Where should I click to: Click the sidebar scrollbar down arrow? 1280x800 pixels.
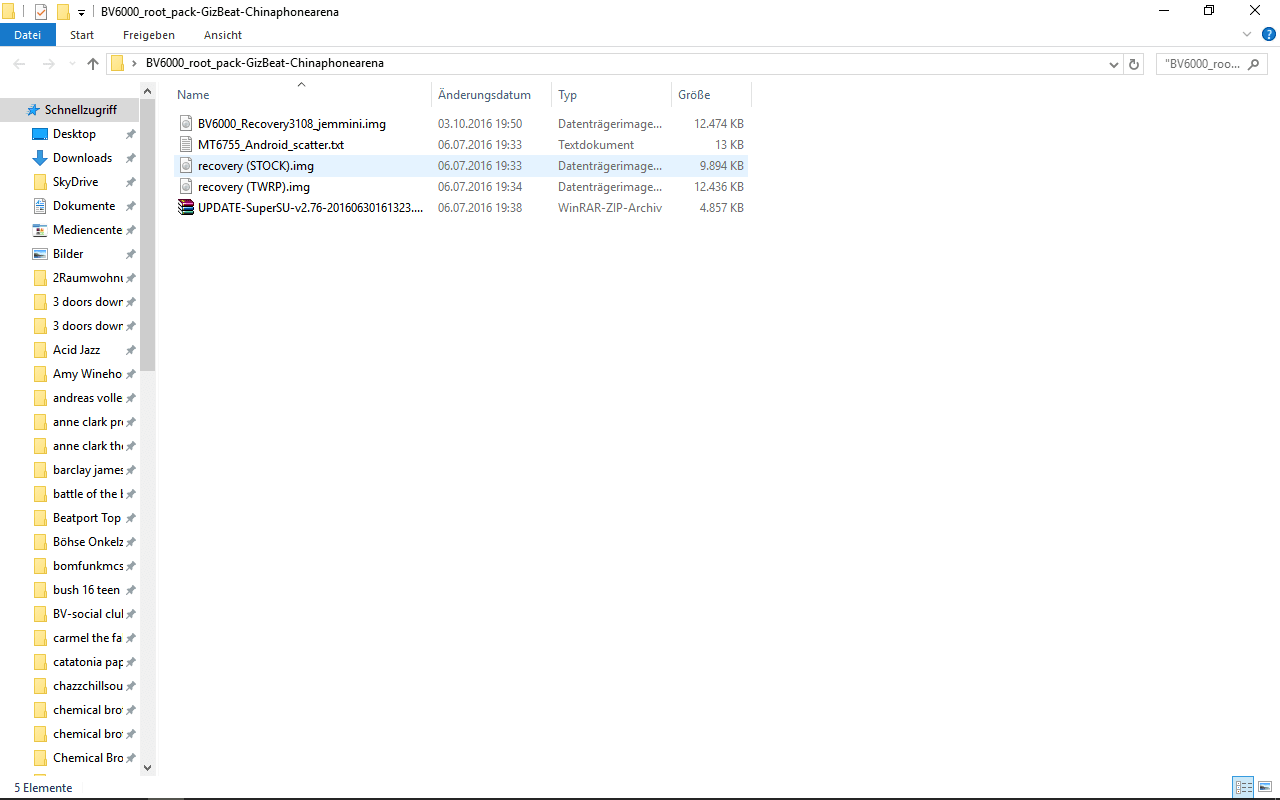148,768
